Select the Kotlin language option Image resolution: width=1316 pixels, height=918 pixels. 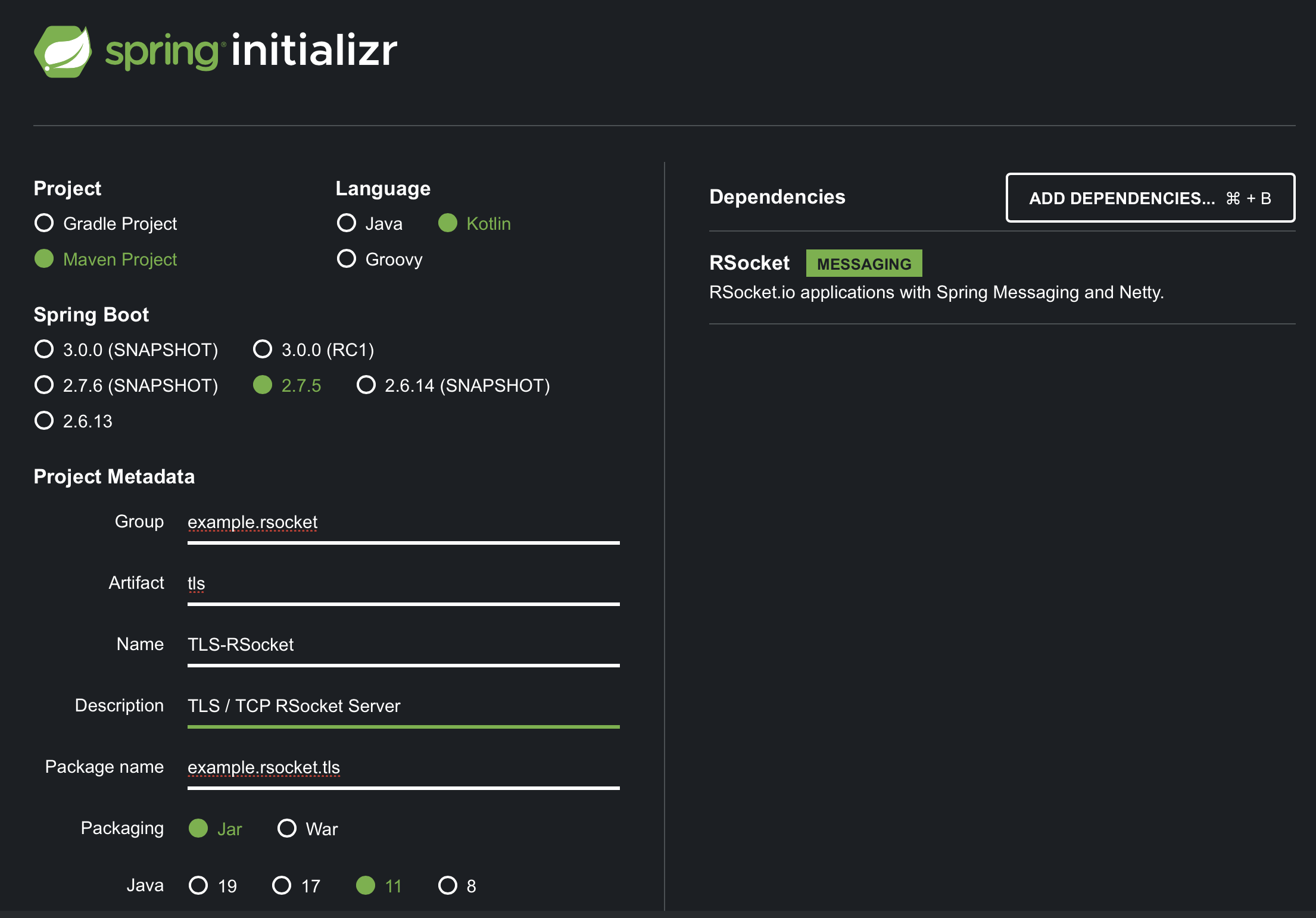448,223
